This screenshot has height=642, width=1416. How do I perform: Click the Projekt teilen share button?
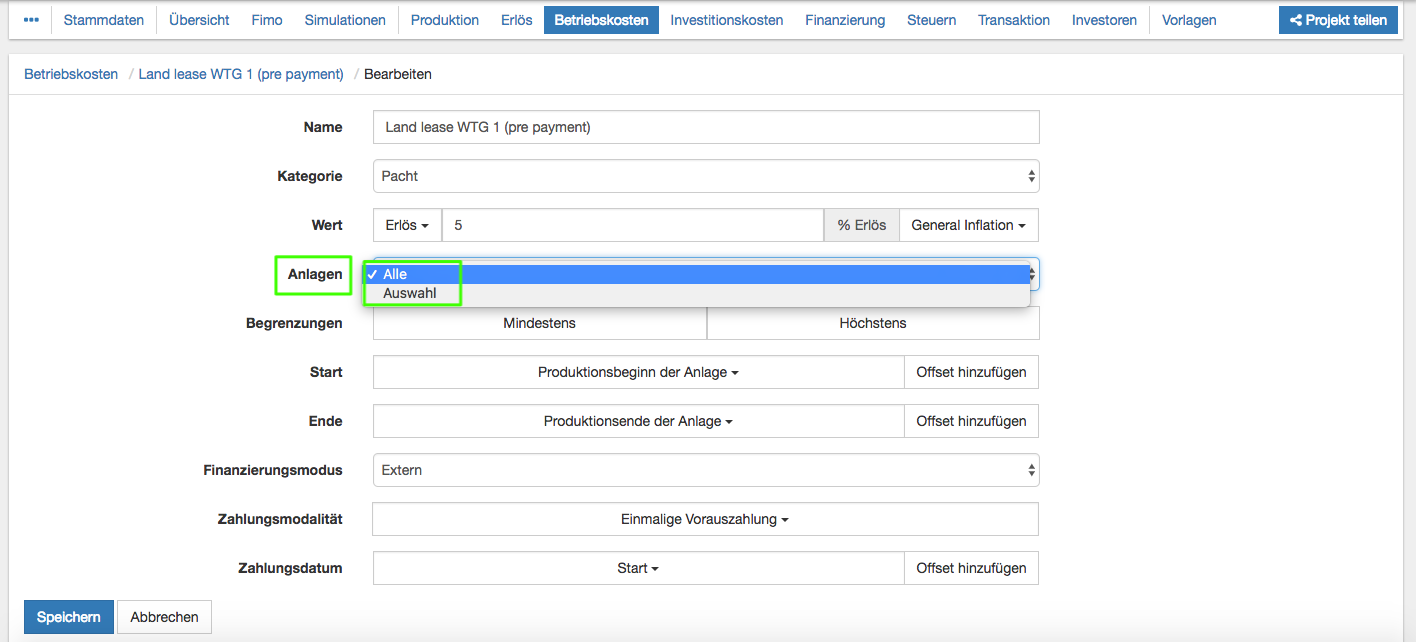1338,20
